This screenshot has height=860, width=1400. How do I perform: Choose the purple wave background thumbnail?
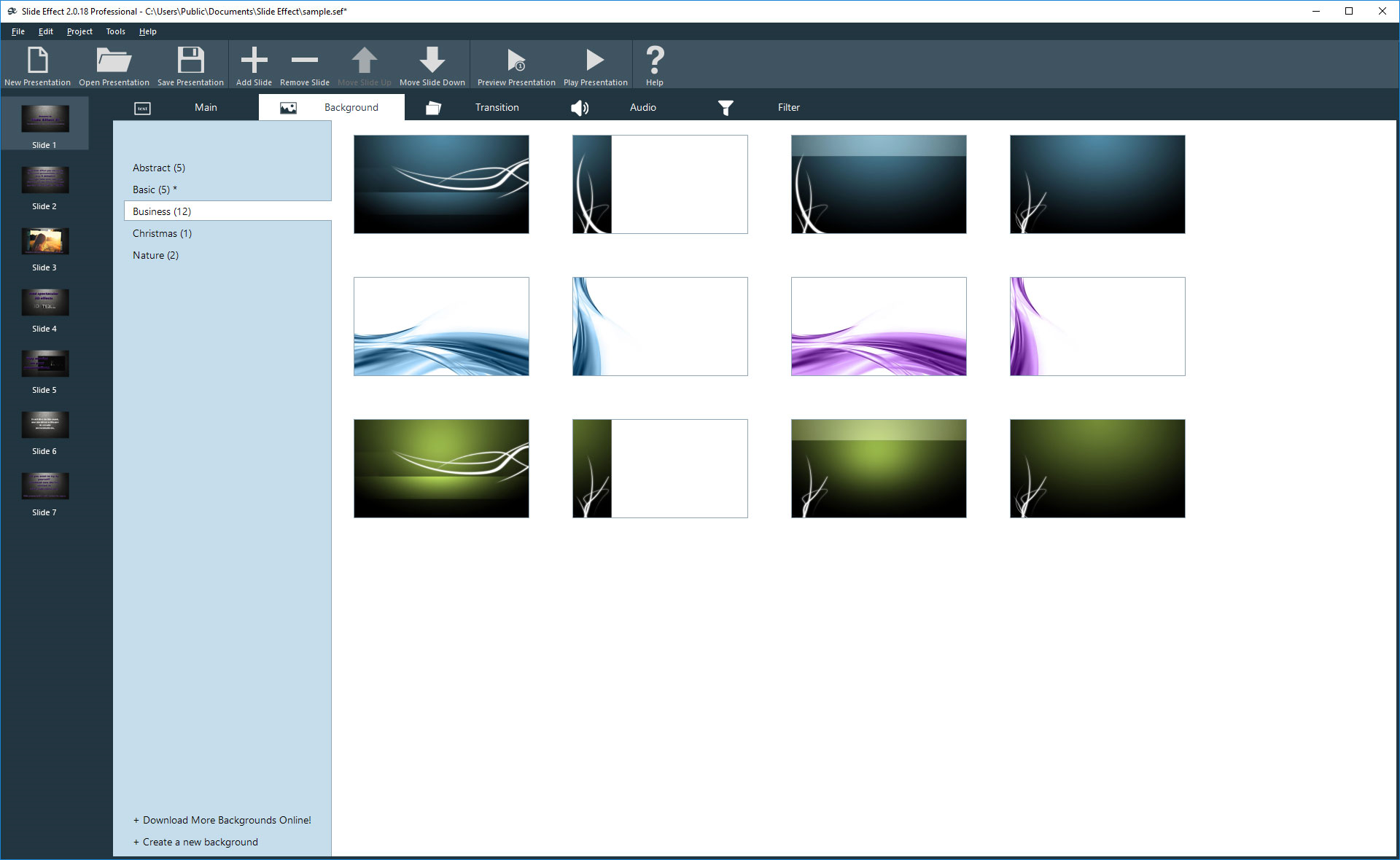pos(879,327)
